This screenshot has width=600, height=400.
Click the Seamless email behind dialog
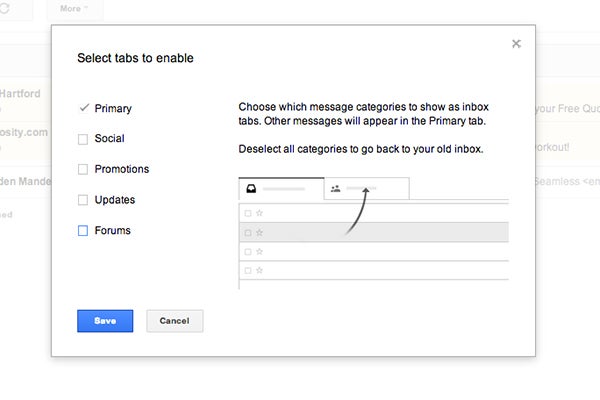[567, 181]
